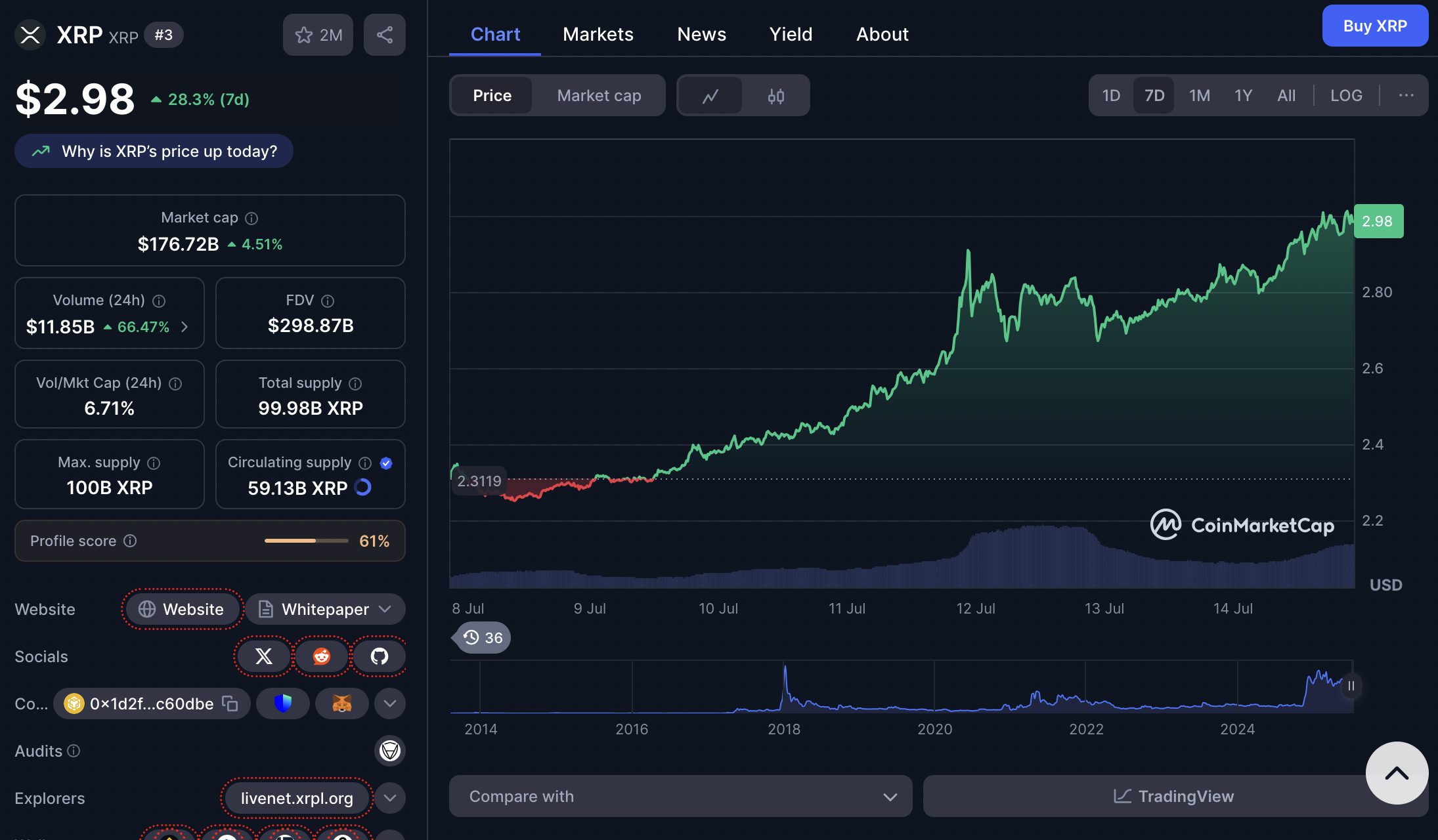Open Market cap info icon
Screen dimensions: 1438x840
pos(251,218)
